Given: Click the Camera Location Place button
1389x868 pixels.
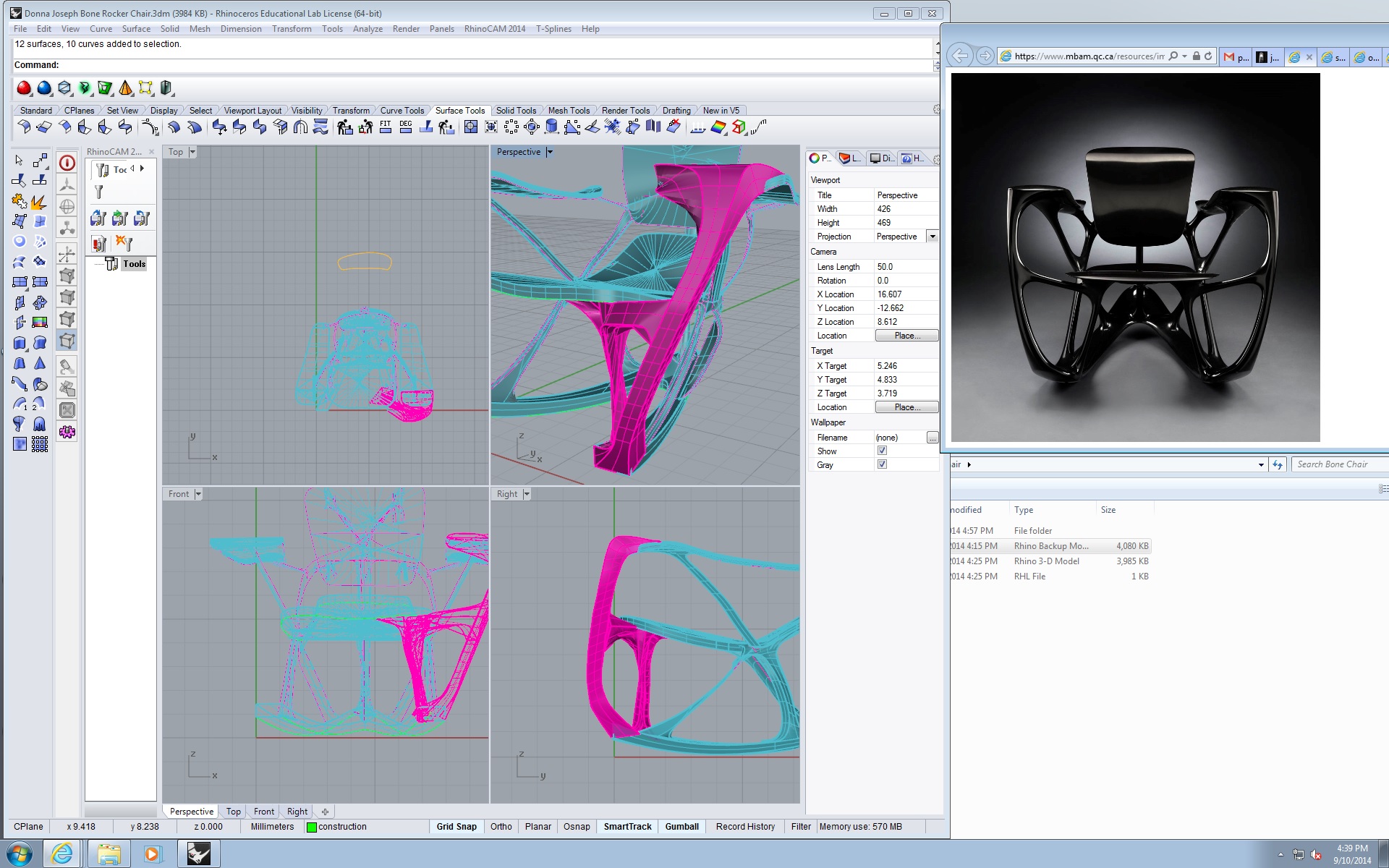Looking at the screenshot, I should (x=906, y=336).
